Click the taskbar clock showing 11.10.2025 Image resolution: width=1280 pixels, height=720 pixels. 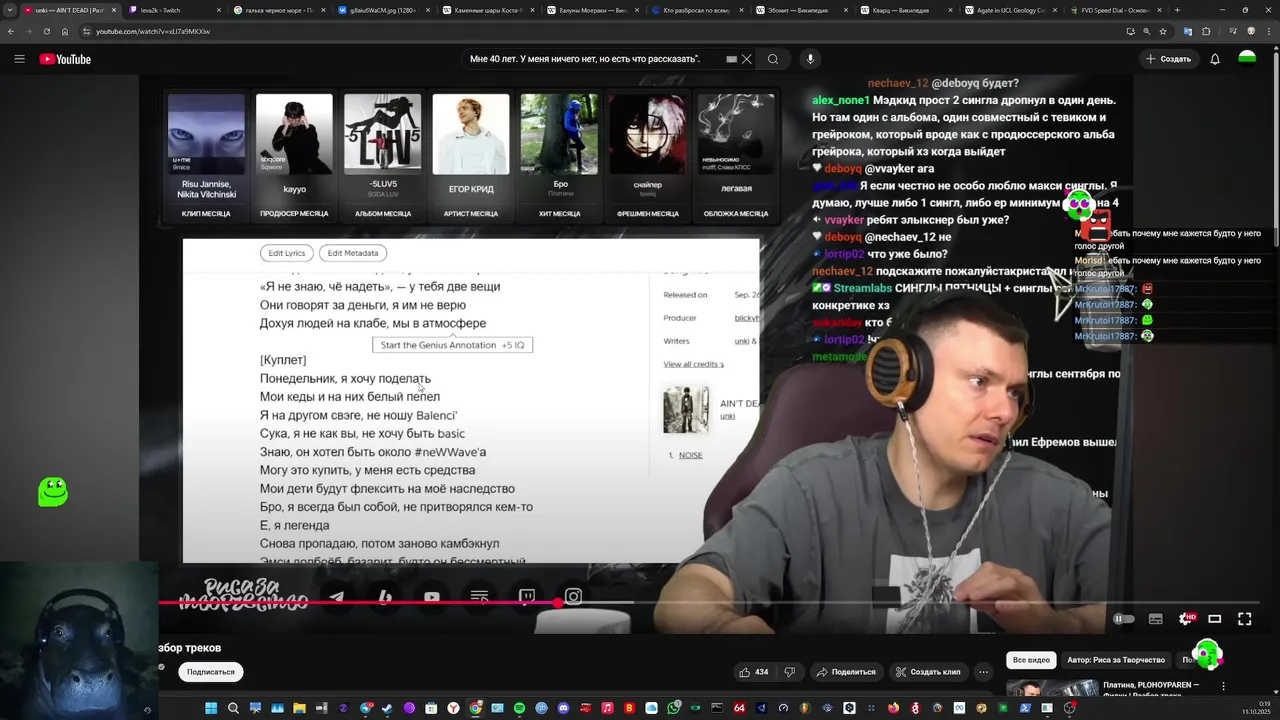pyautogui.click(x=1255, y=708)
